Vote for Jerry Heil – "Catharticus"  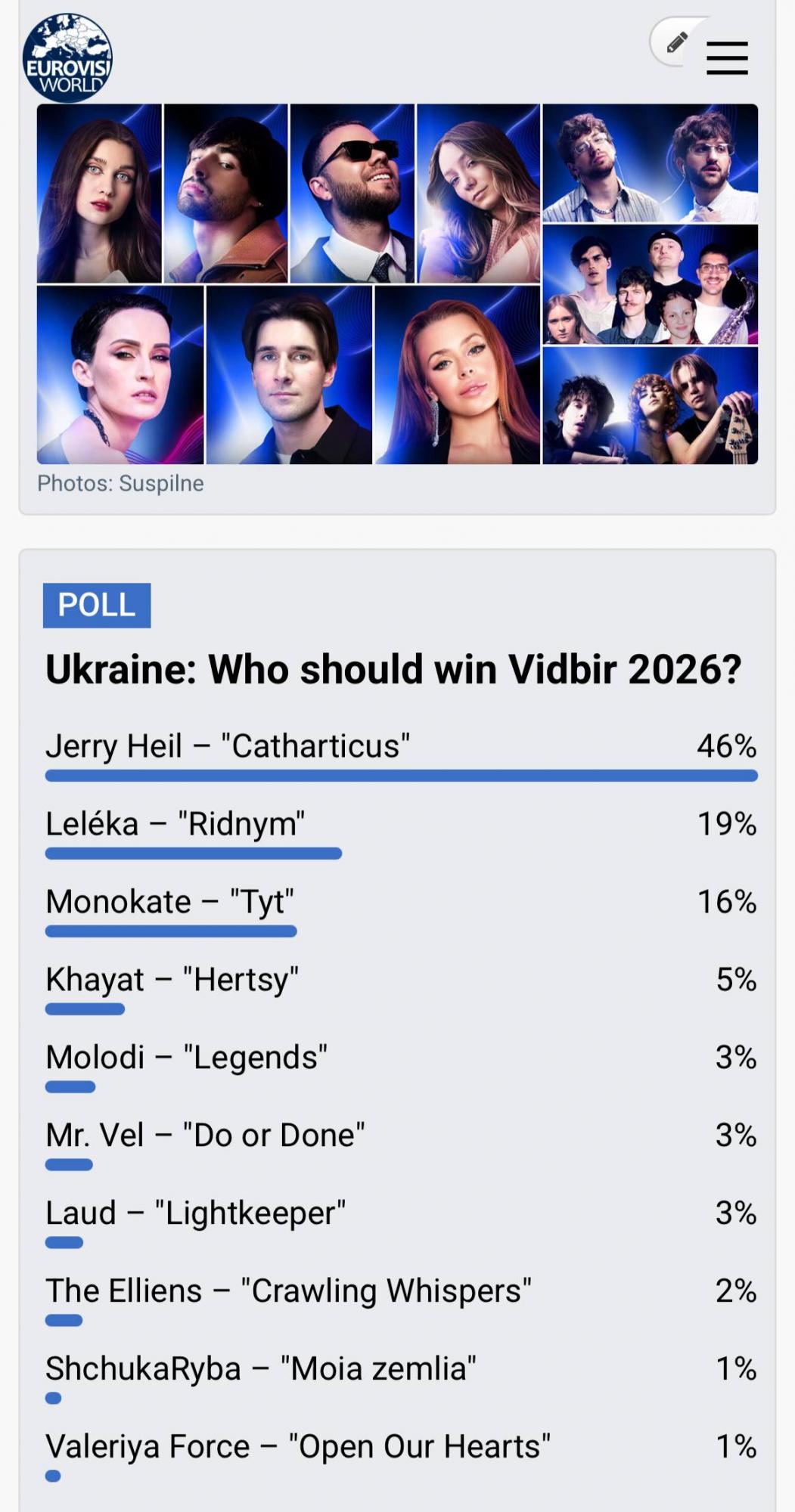(227, 745)
